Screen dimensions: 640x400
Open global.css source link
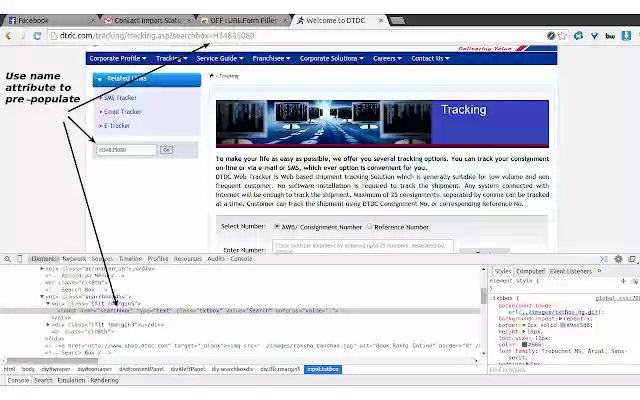pos(617,298)
